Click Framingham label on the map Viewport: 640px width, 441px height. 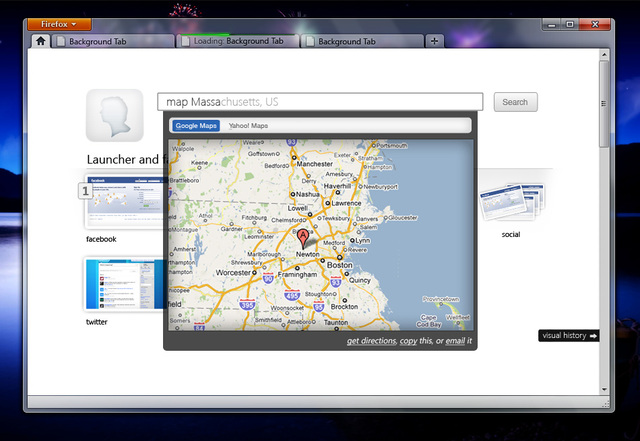click(x=297, y=275)
